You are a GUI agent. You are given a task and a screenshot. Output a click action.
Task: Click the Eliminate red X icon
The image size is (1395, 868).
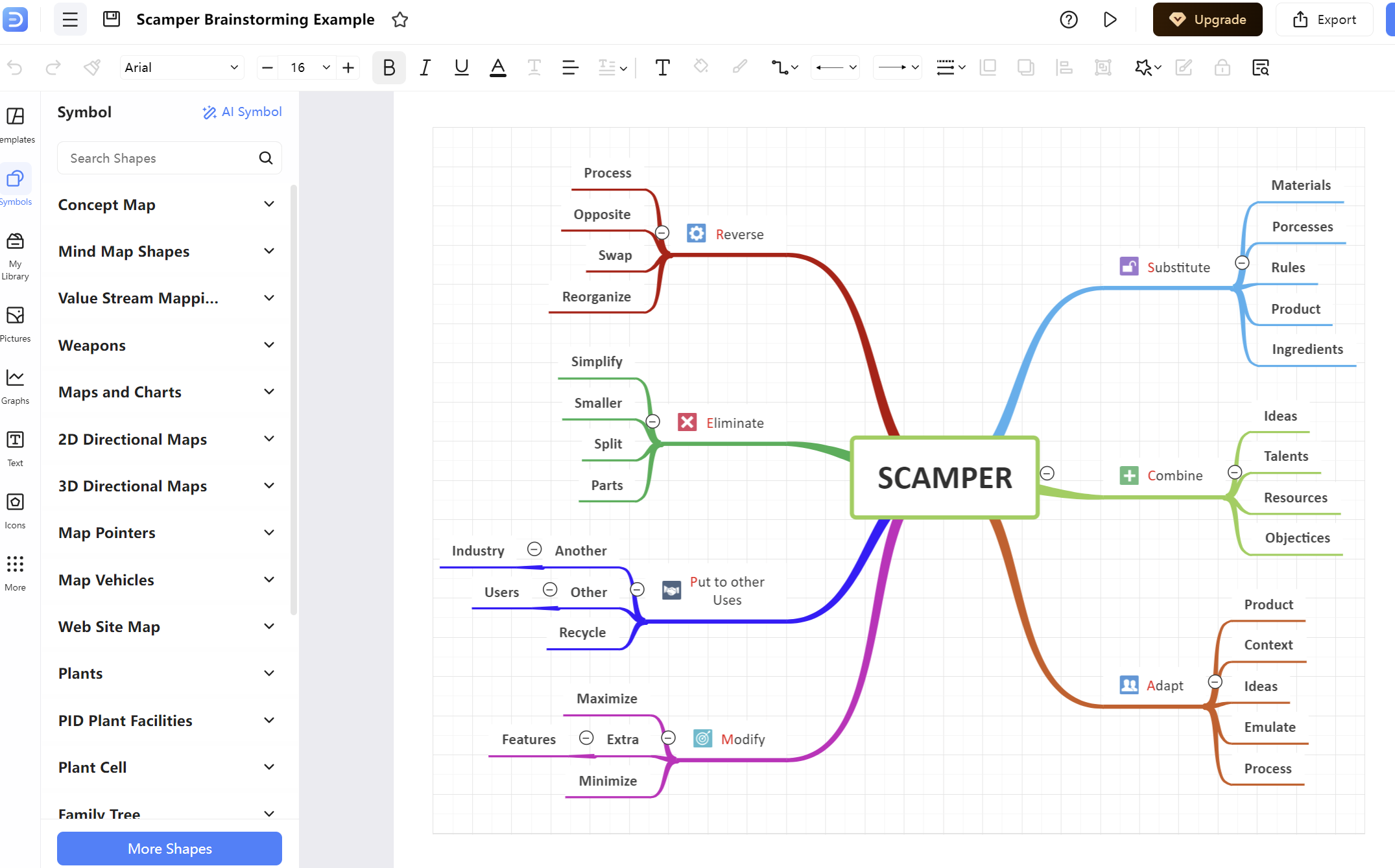[x=687, y=422]
